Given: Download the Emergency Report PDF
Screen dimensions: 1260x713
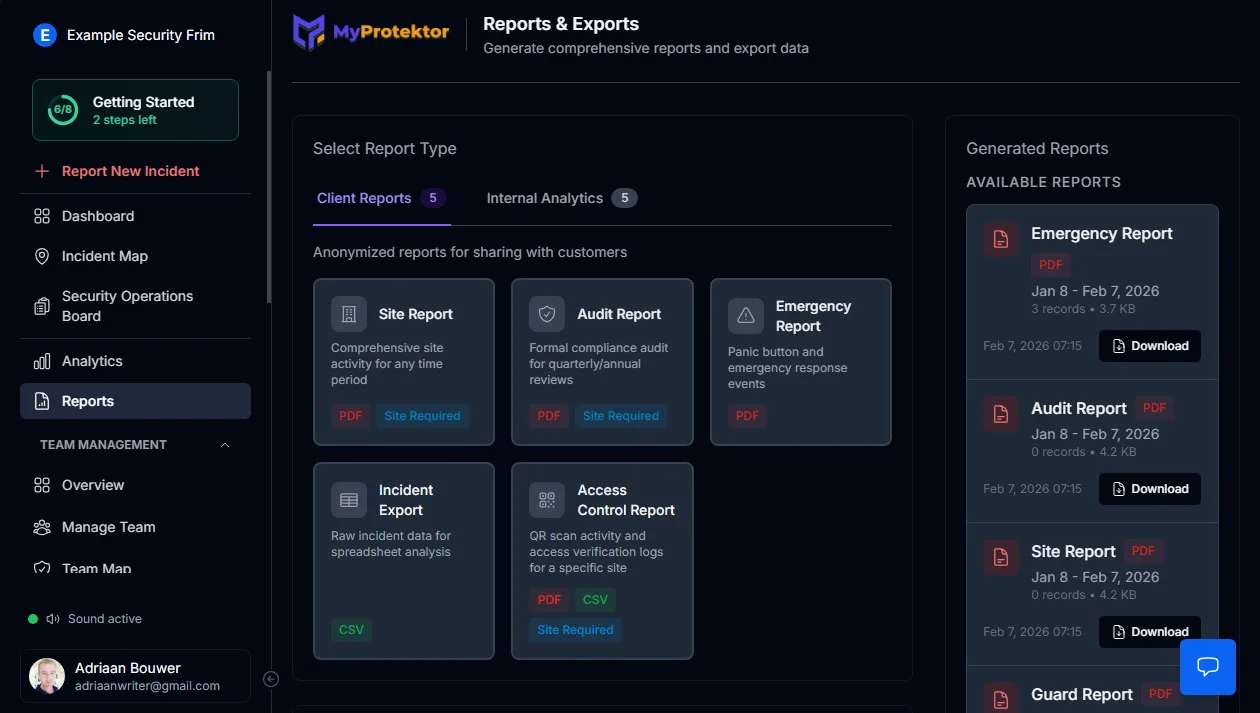Looking at the screenshot, I should tap(1149, 346).
